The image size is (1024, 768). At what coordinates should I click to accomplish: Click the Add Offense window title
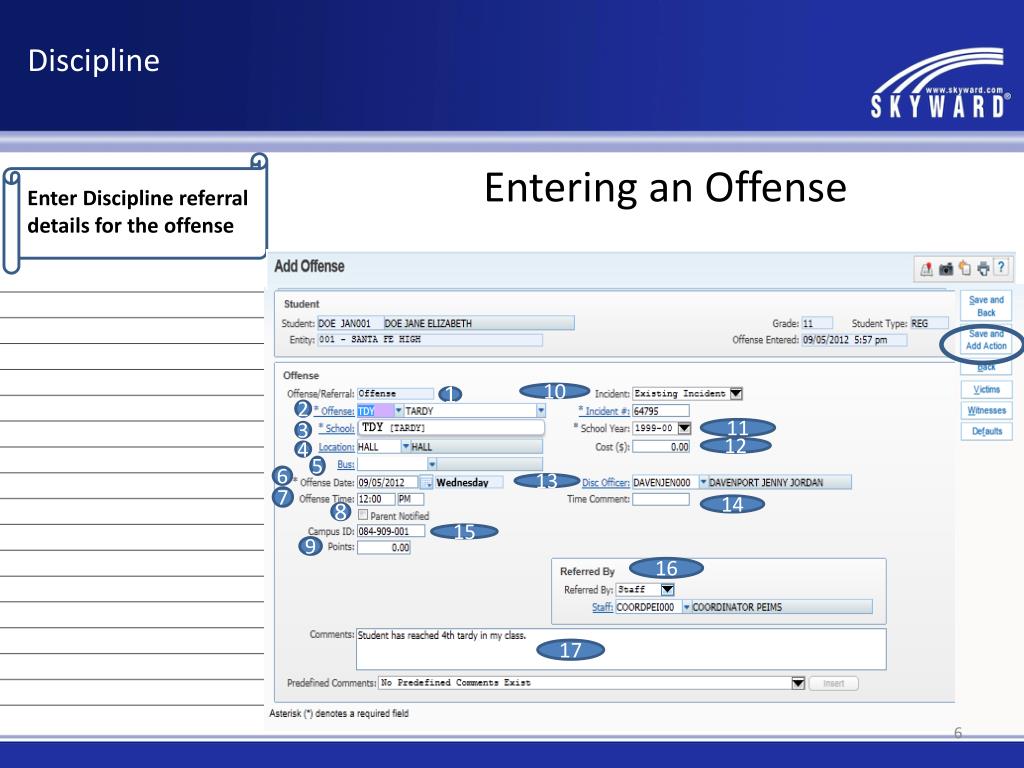tap(309, 266)
